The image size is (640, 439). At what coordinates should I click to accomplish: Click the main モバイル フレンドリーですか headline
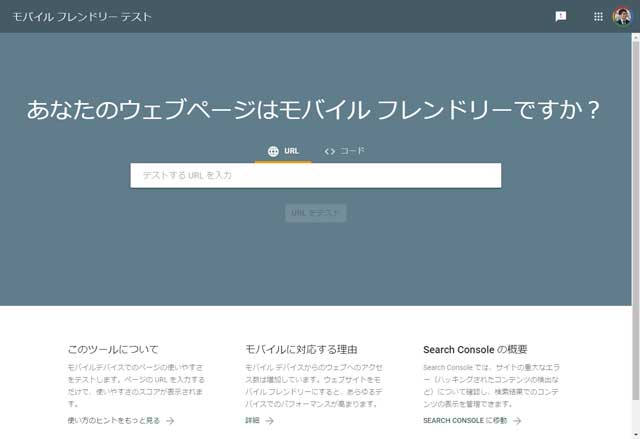[x=313, y=110]
